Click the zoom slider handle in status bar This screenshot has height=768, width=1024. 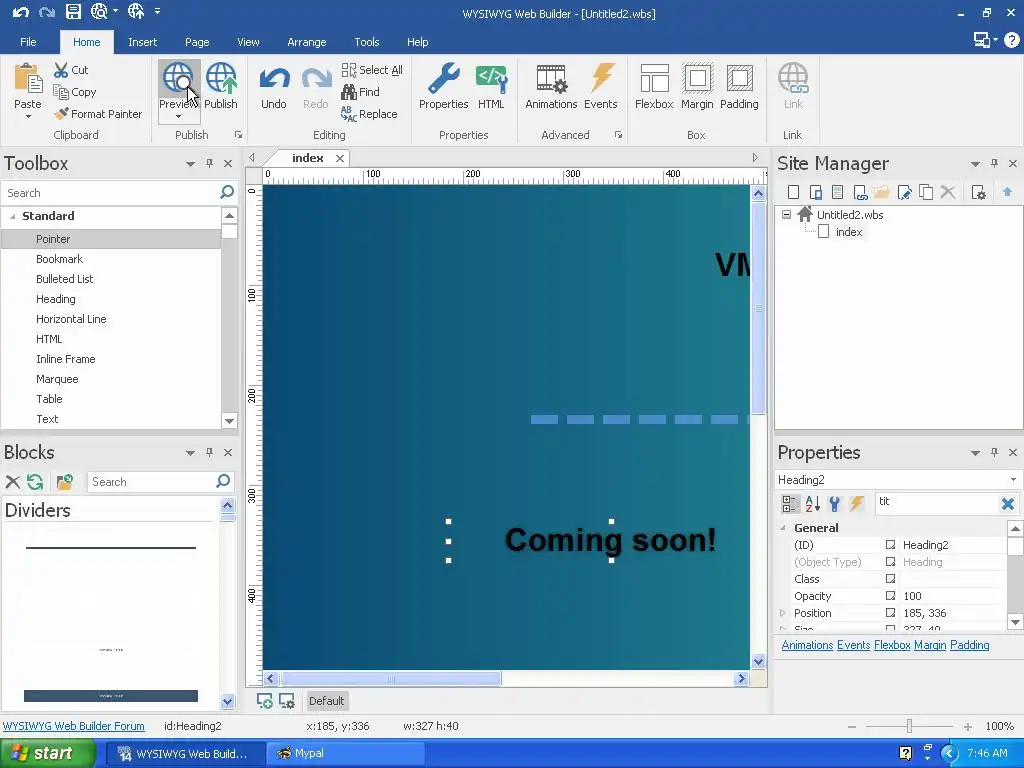pyautogui.click(x=909, y=726)
